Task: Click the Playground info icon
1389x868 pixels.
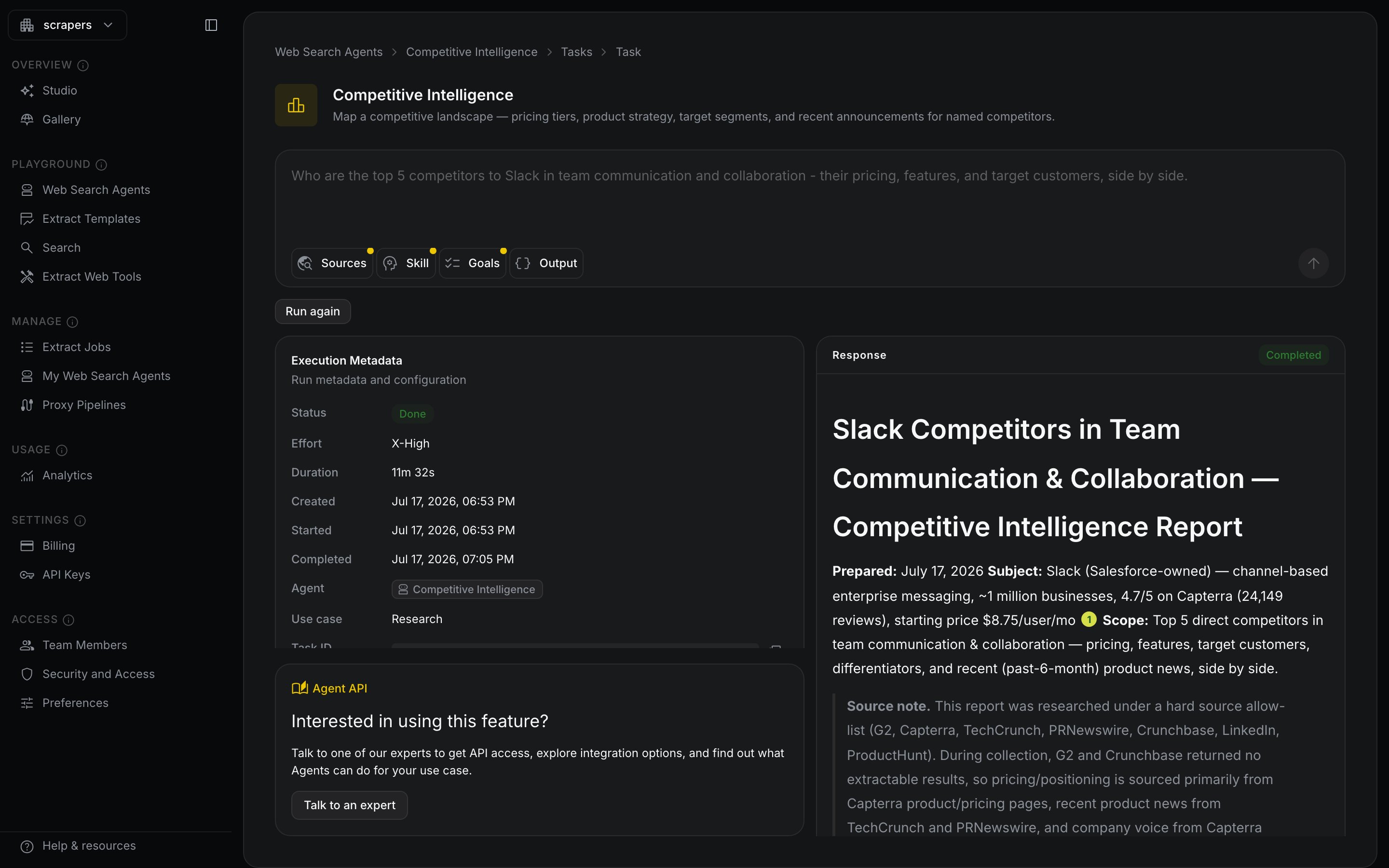Action: (101, 164)
